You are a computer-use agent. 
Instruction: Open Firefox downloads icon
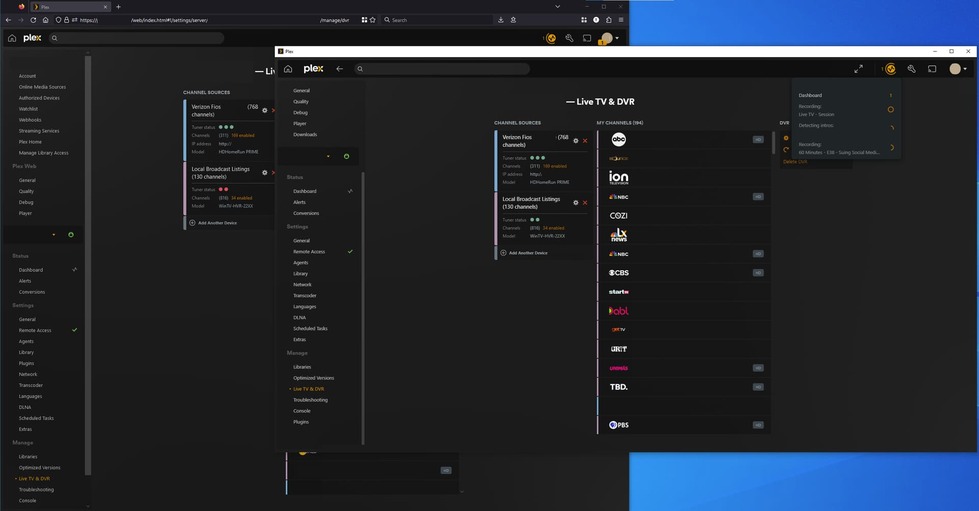[501, 20]
